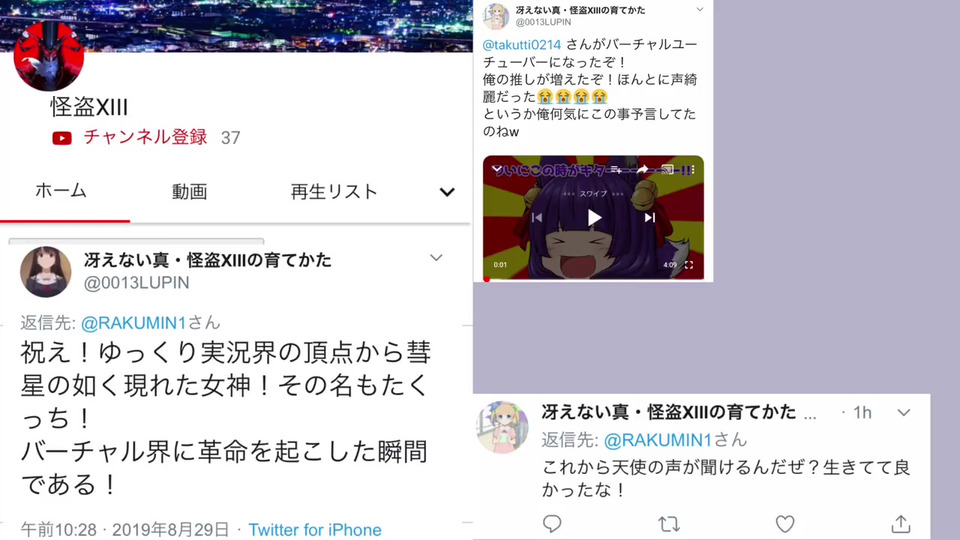Go to previous video in player
This screenshot has height=540, width=960.
pos(537,218)
